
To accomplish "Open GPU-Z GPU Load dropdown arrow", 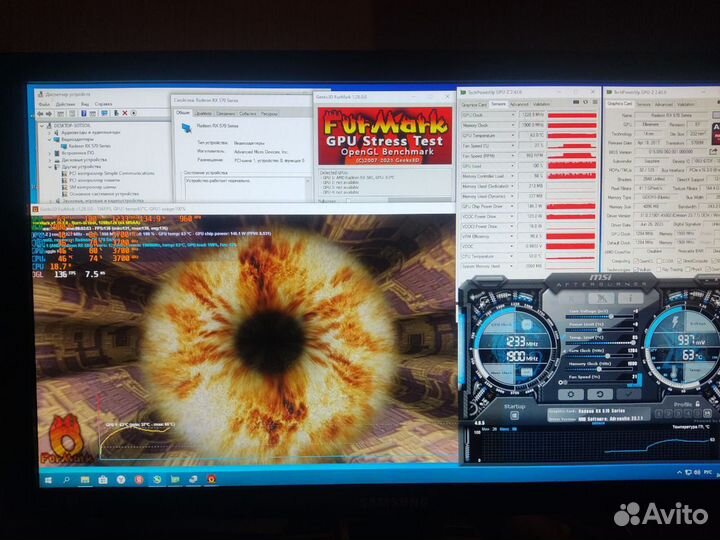I will [512, 166].
